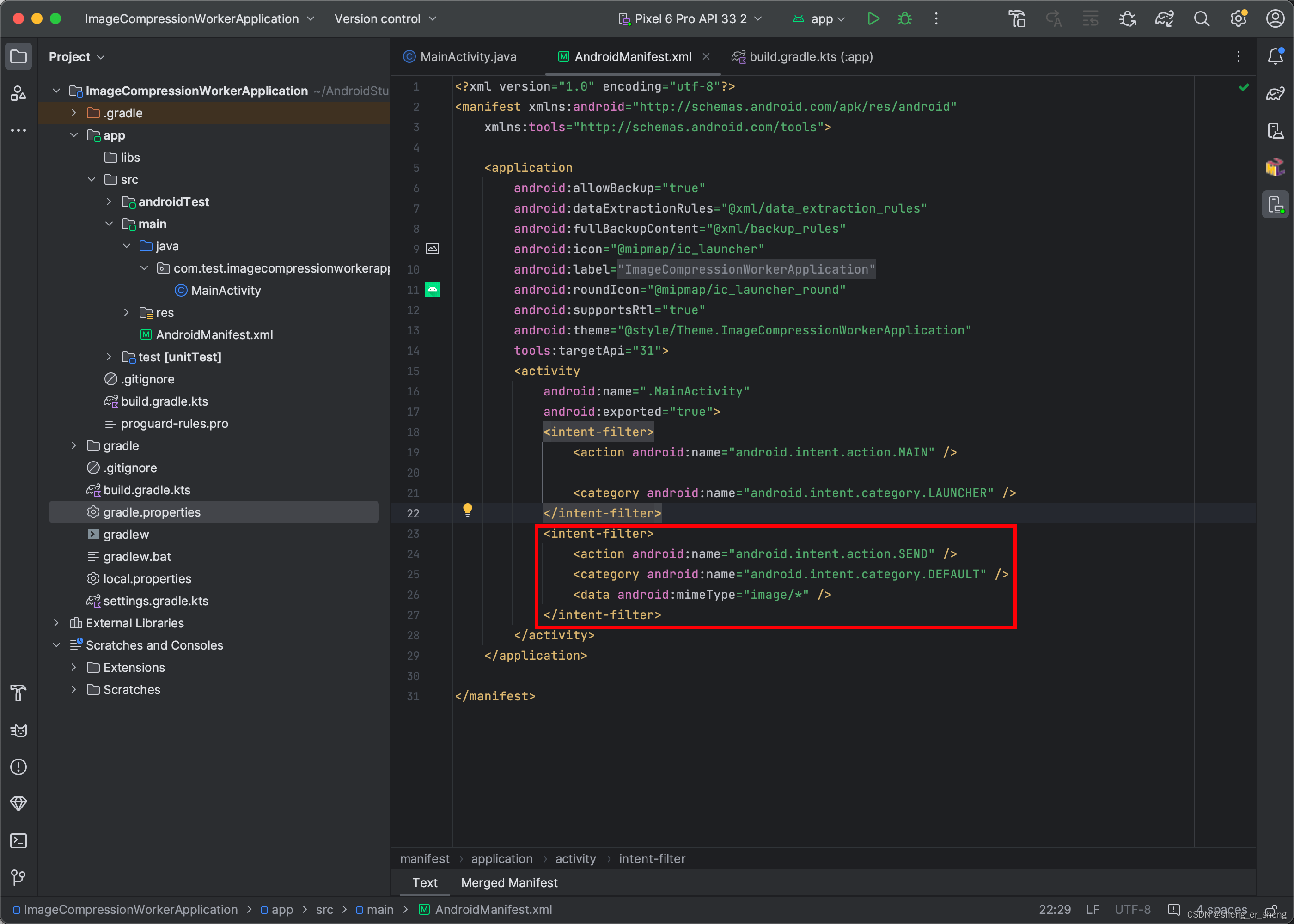Open the Problems tool window icon
This screenshot has height=924, width=1294.
tap(18, 767)
